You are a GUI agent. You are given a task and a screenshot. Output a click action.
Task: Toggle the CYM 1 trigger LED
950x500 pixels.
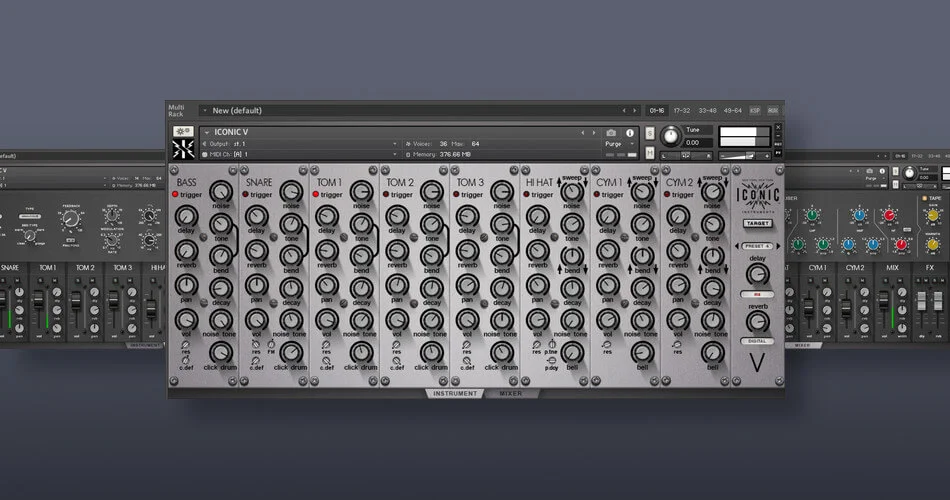point(597,195)
